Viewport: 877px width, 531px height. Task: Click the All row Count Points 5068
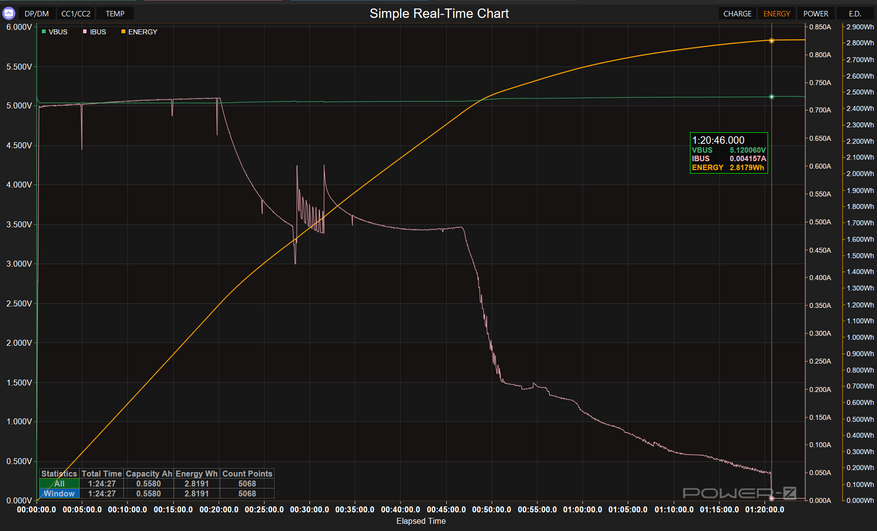pyautogui.click(x=247, y=484)
